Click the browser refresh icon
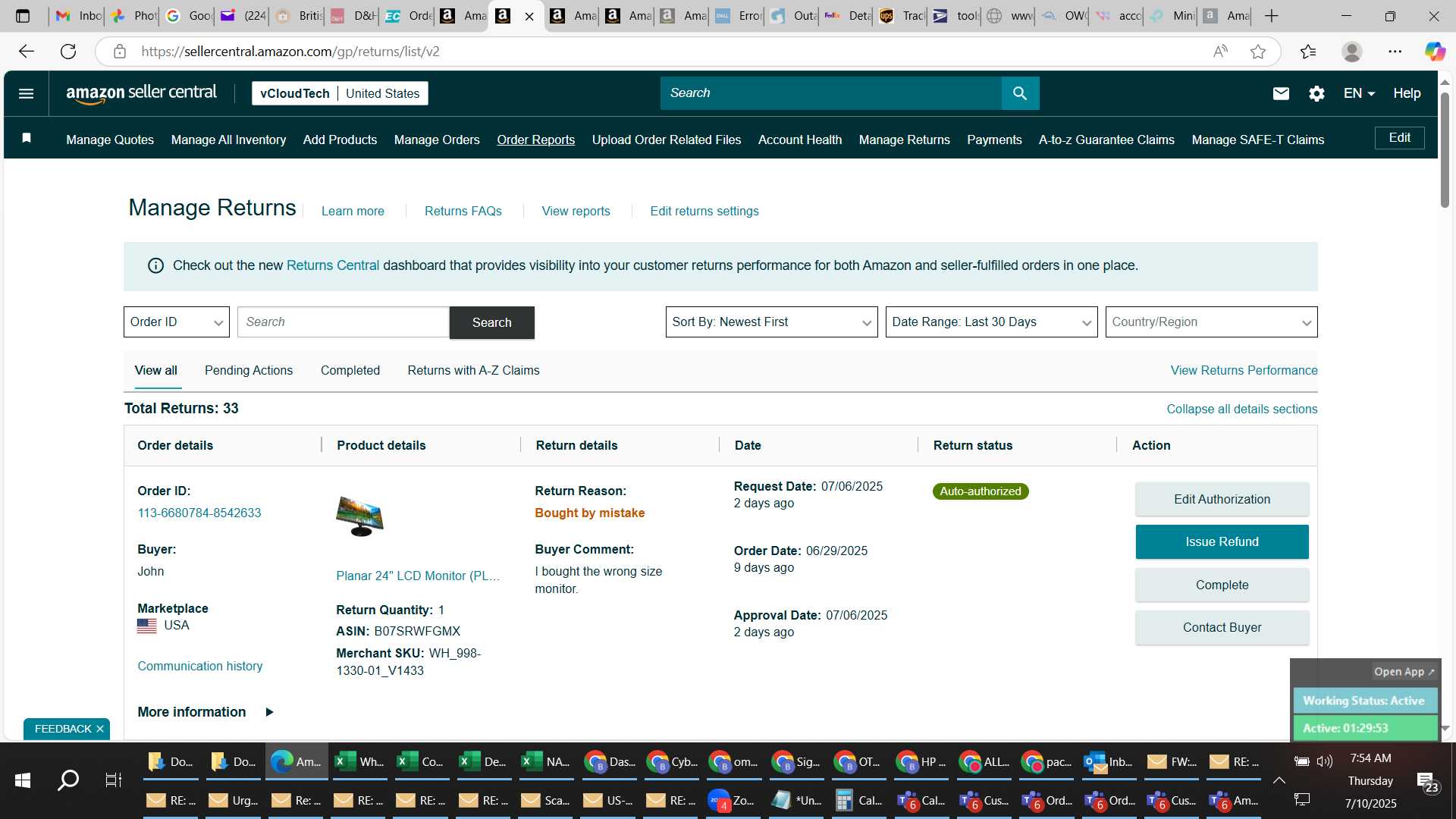This screenshot has height=819, width=1456. click(68, 52)
